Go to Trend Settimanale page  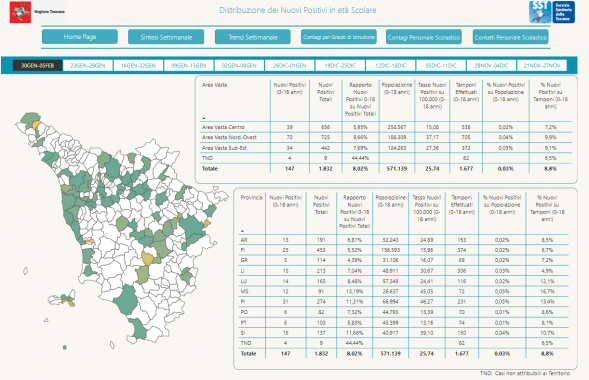(253, 37)
